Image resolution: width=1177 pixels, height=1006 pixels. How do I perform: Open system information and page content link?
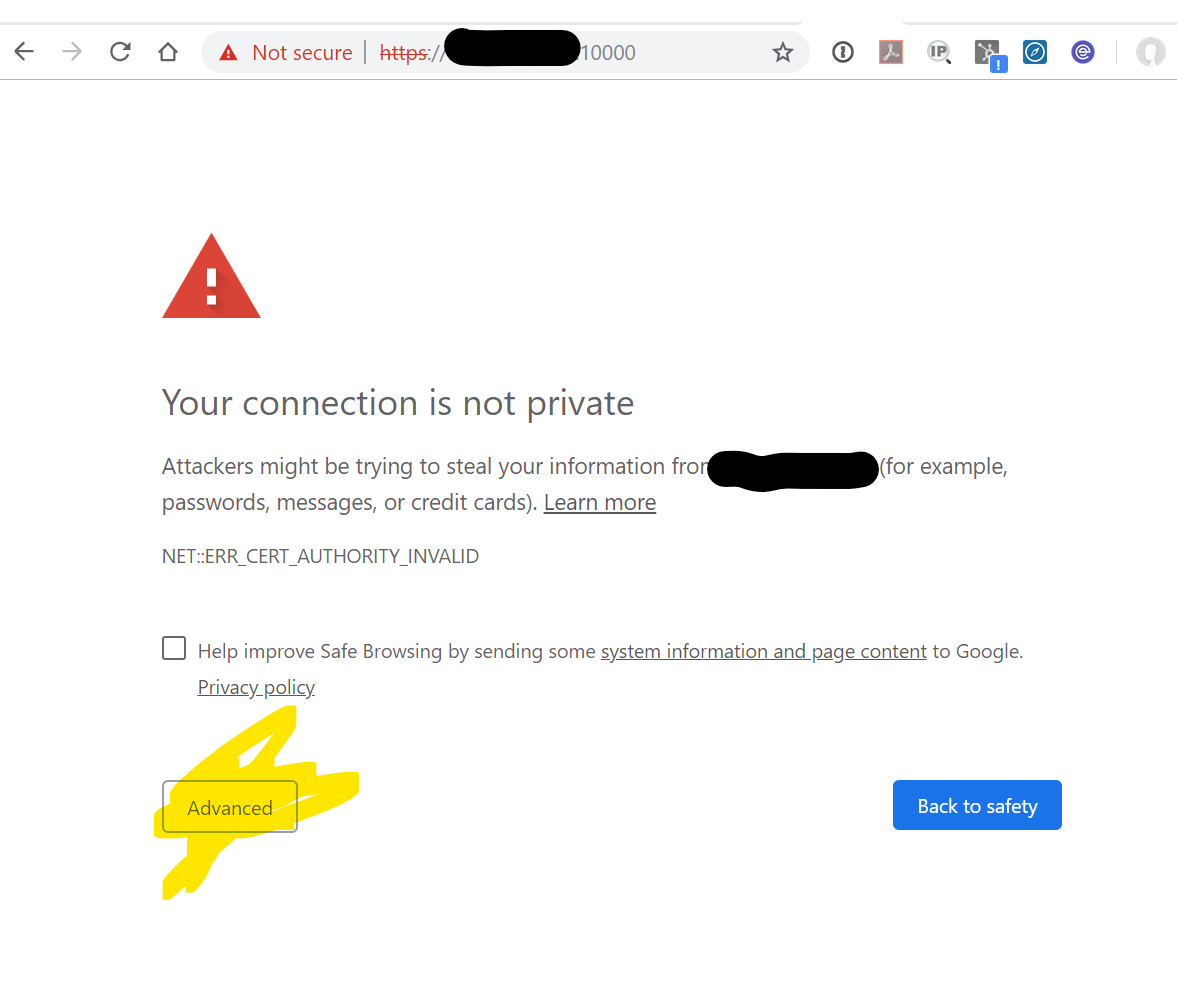[763, 651]
